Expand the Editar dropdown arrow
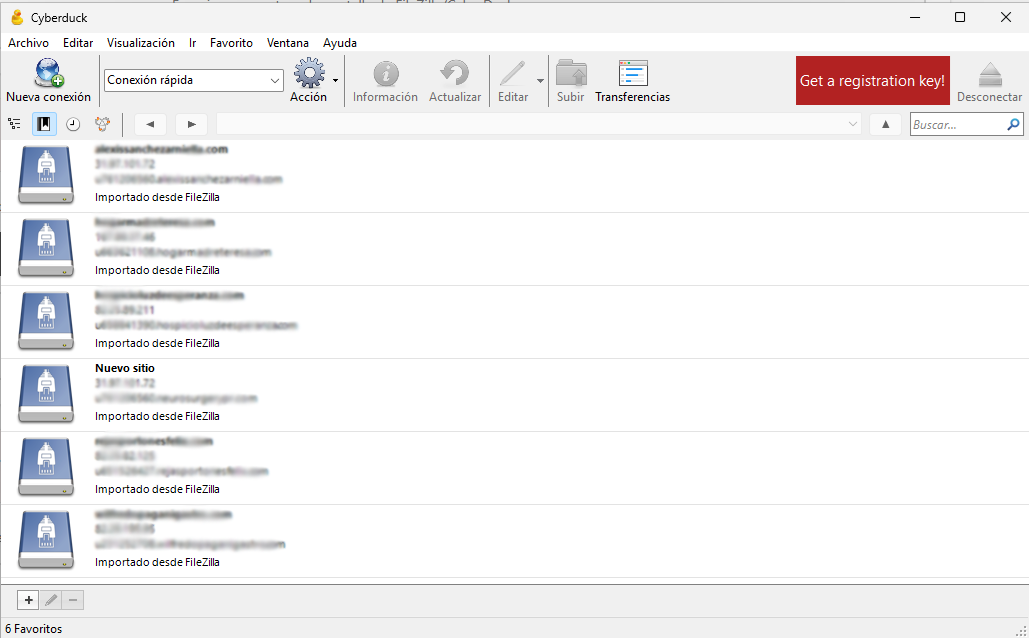 coord(540,80)
